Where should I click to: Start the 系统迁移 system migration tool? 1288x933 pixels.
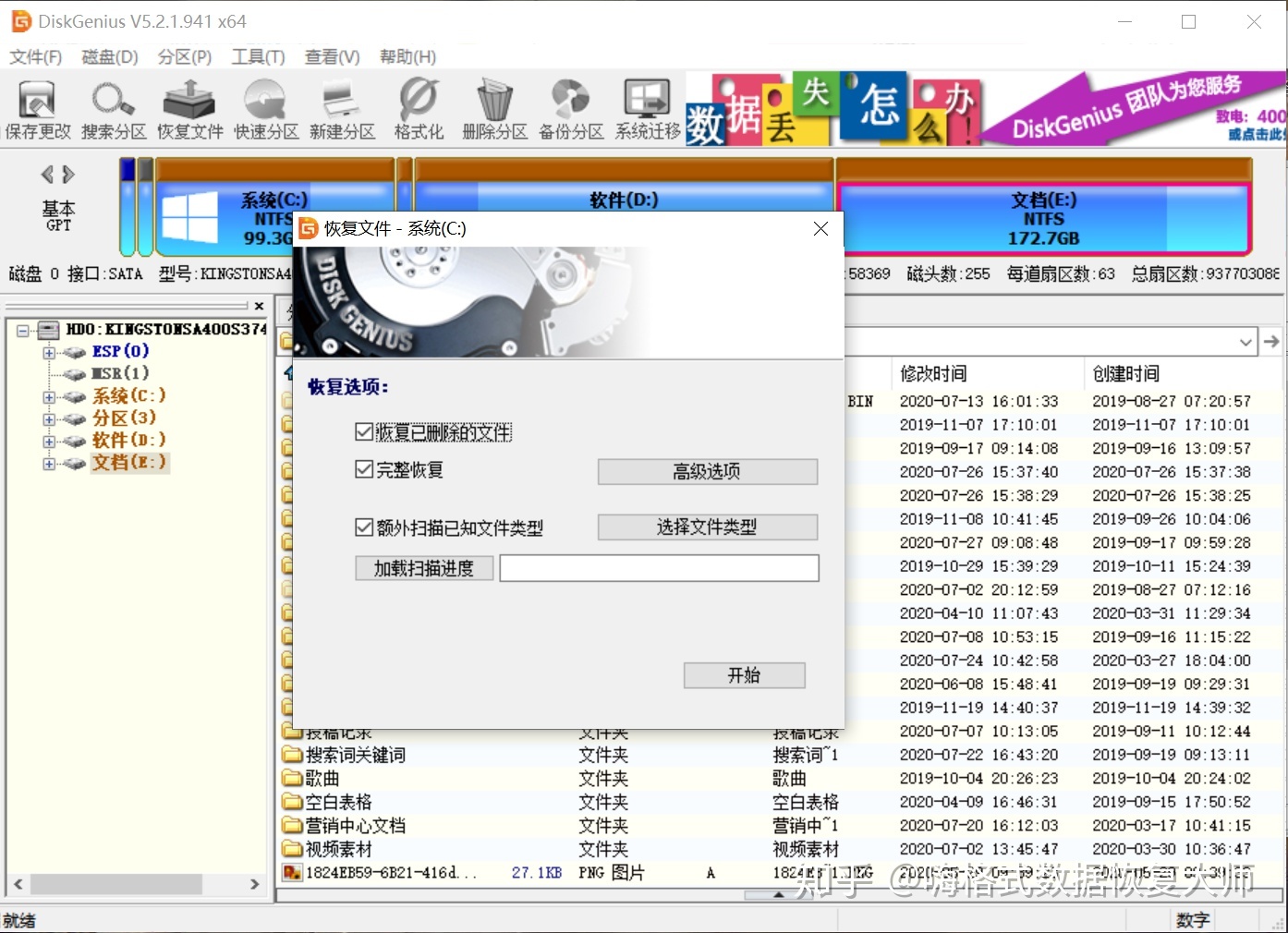646,108
